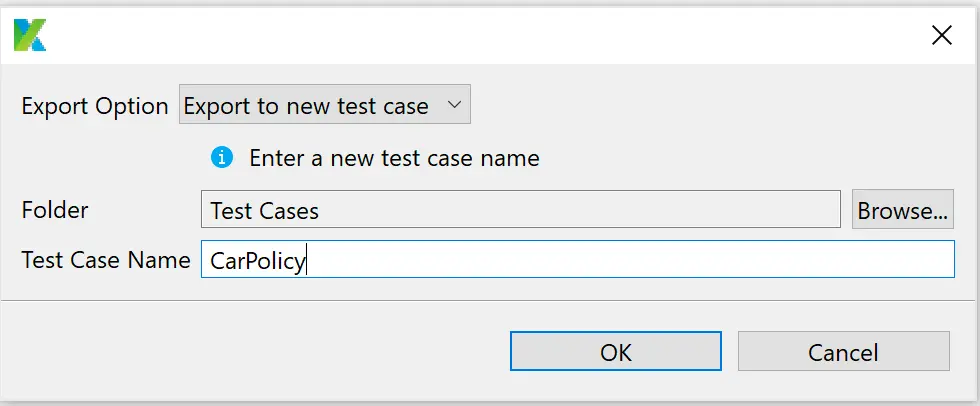Click the 'Folder' label

click(55, 210)
